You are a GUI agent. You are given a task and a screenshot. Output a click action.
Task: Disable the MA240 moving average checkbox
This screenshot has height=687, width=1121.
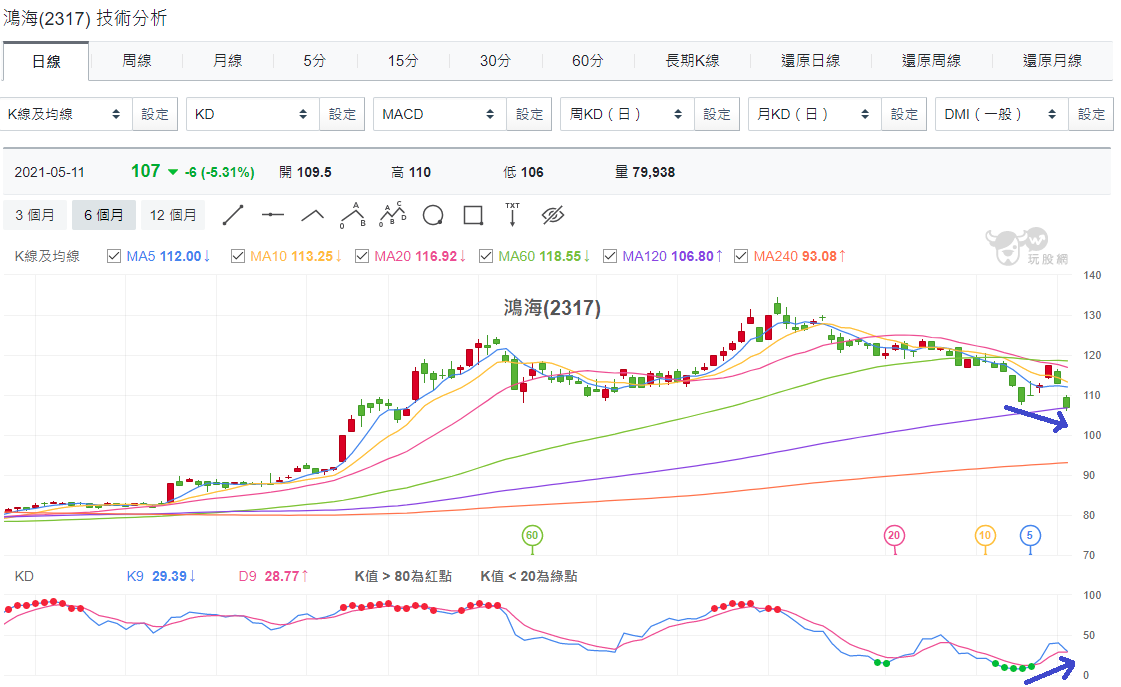(741, 256)
